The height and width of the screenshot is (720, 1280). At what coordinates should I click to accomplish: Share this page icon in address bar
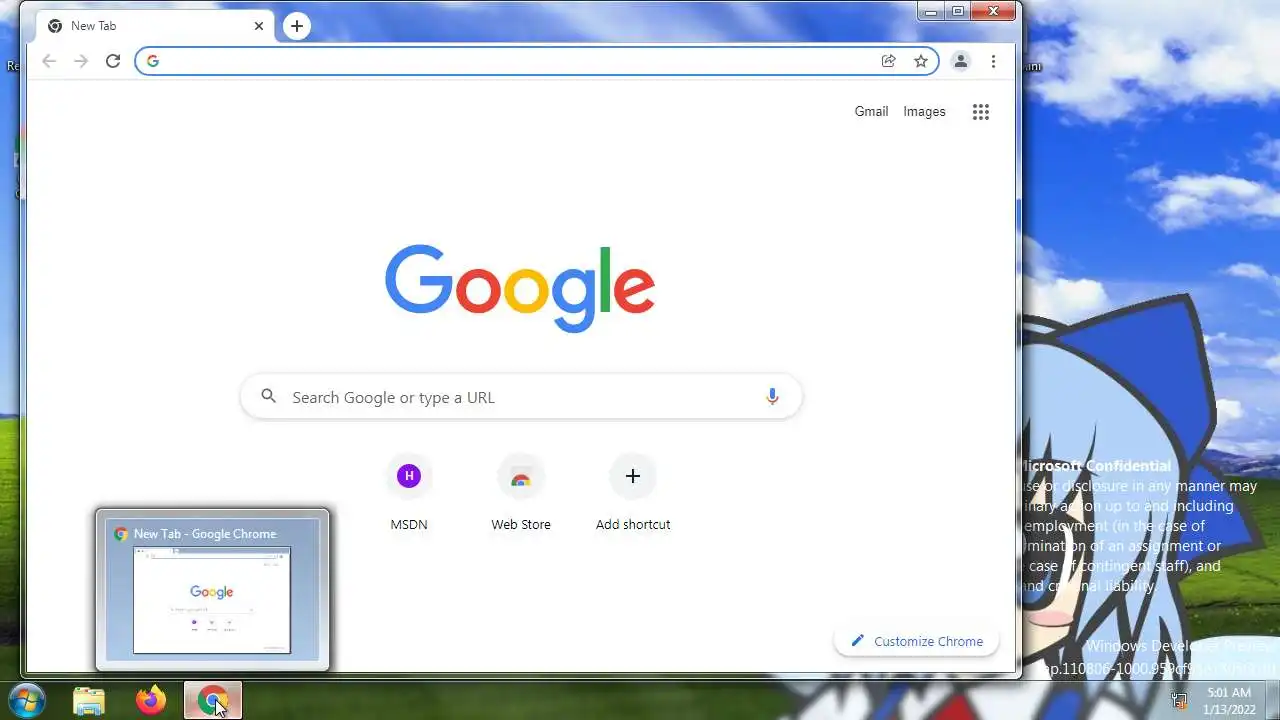coord(888,61)
